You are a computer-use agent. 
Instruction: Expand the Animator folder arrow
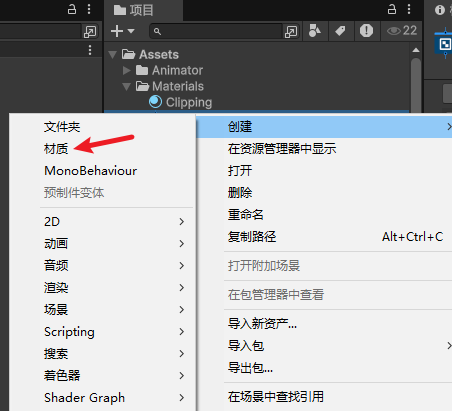(x=126, y=70)
